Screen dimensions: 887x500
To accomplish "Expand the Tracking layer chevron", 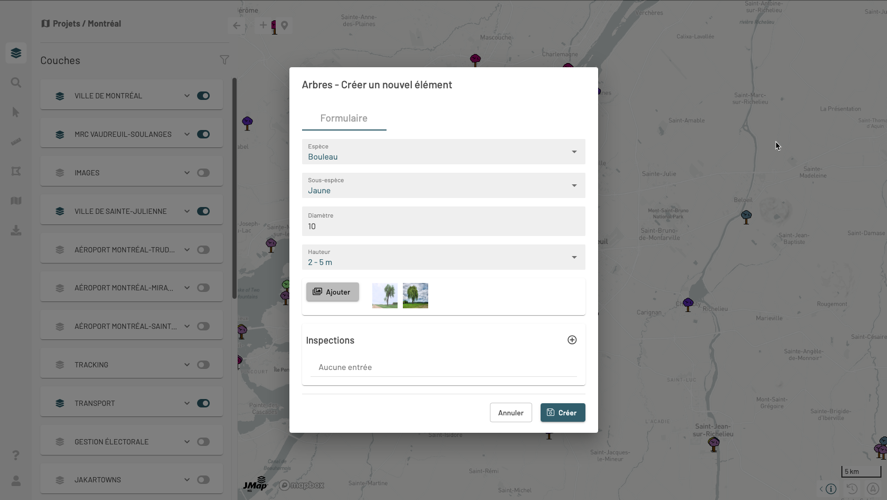I will tap(186, 365).
